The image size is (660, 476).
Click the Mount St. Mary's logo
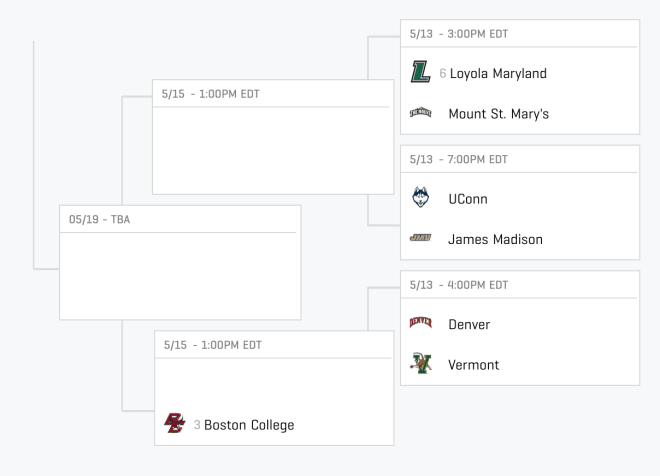pyautogui.click(x=420, y=112)
